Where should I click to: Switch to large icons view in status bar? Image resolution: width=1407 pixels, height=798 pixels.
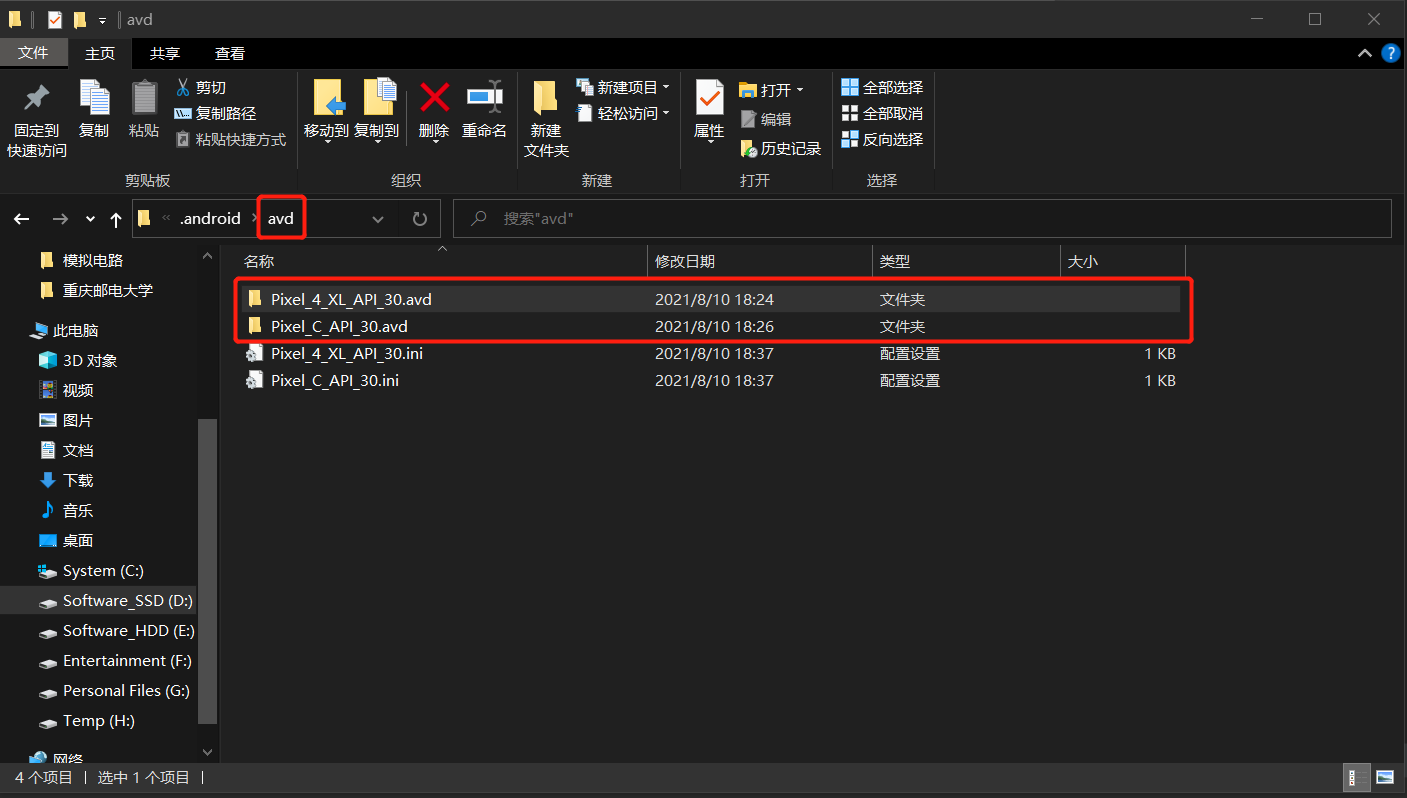tap(1385, 777)
